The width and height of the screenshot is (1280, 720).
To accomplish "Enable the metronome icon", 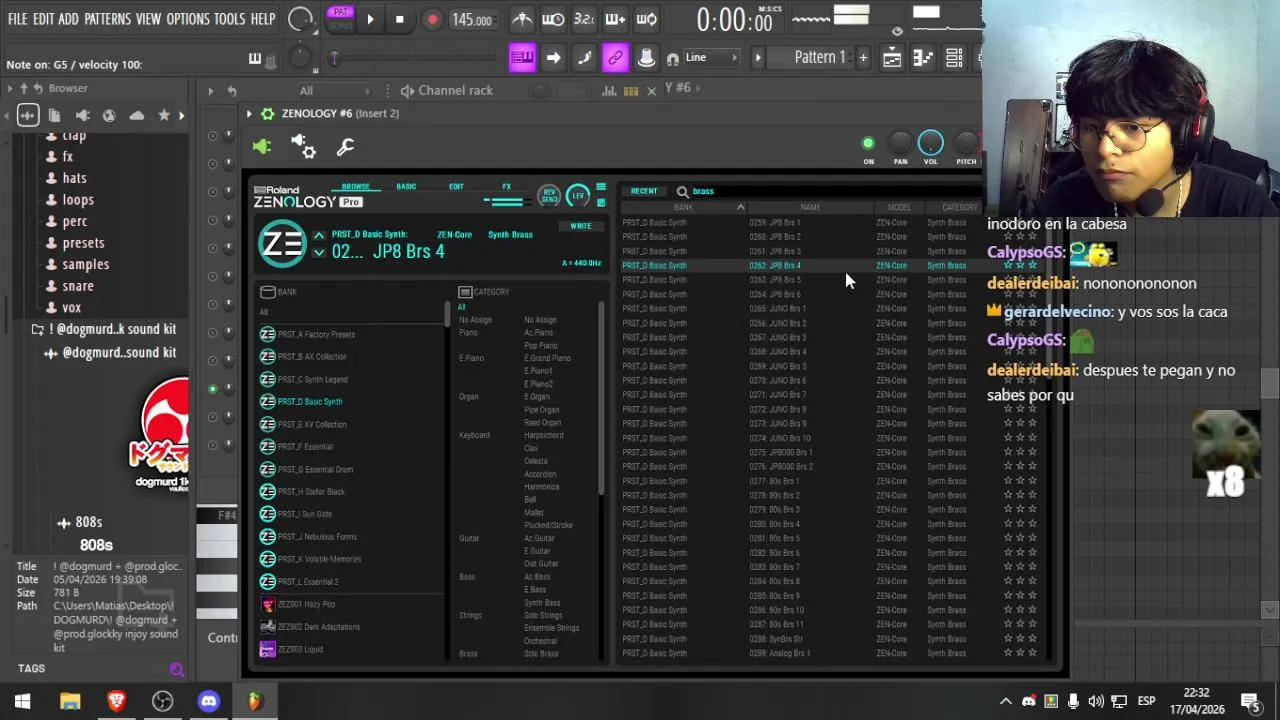I will coord(522,19).
